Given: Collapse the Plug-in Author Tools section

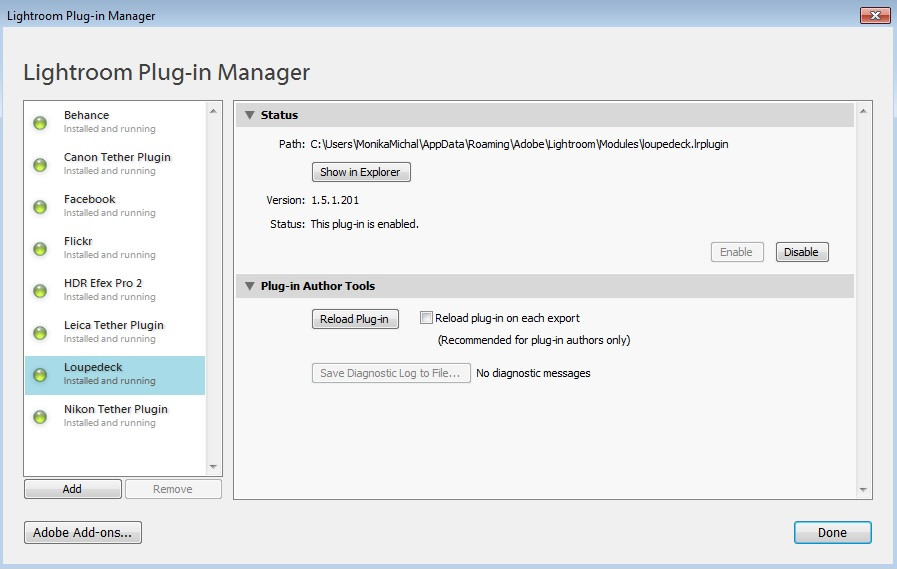Looking at the screenshot, I should tap(249, 286).
